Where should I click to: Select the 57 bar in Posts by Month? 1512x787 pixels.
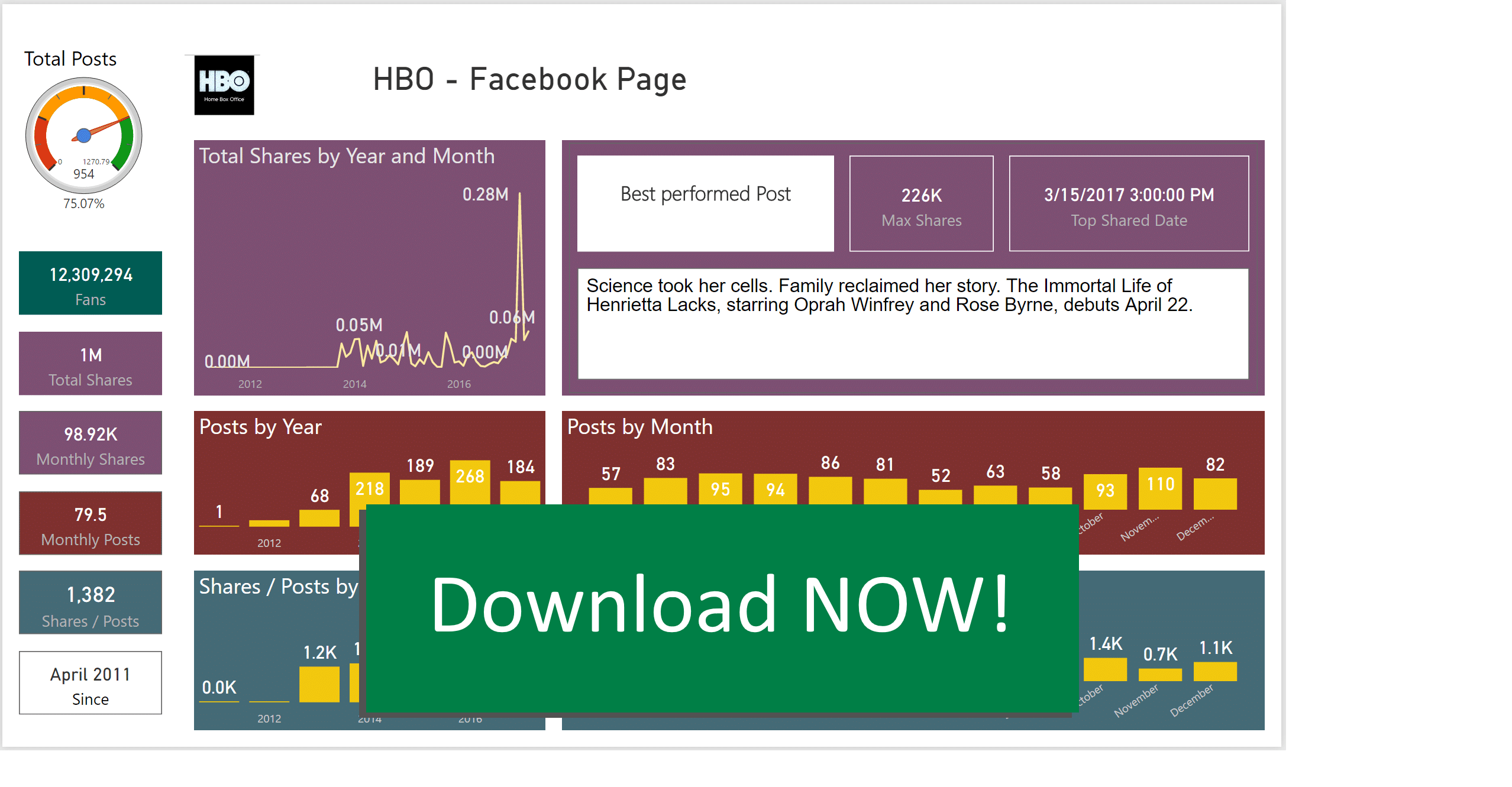610,496
